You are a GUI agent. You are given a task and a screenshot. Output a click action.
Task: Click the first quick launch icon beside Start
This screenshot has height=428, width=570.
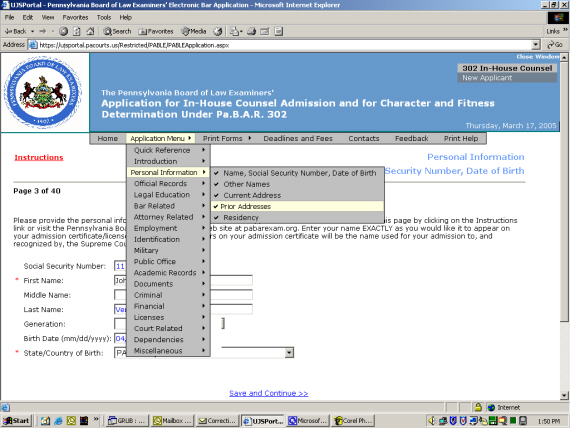pos(45,421)
